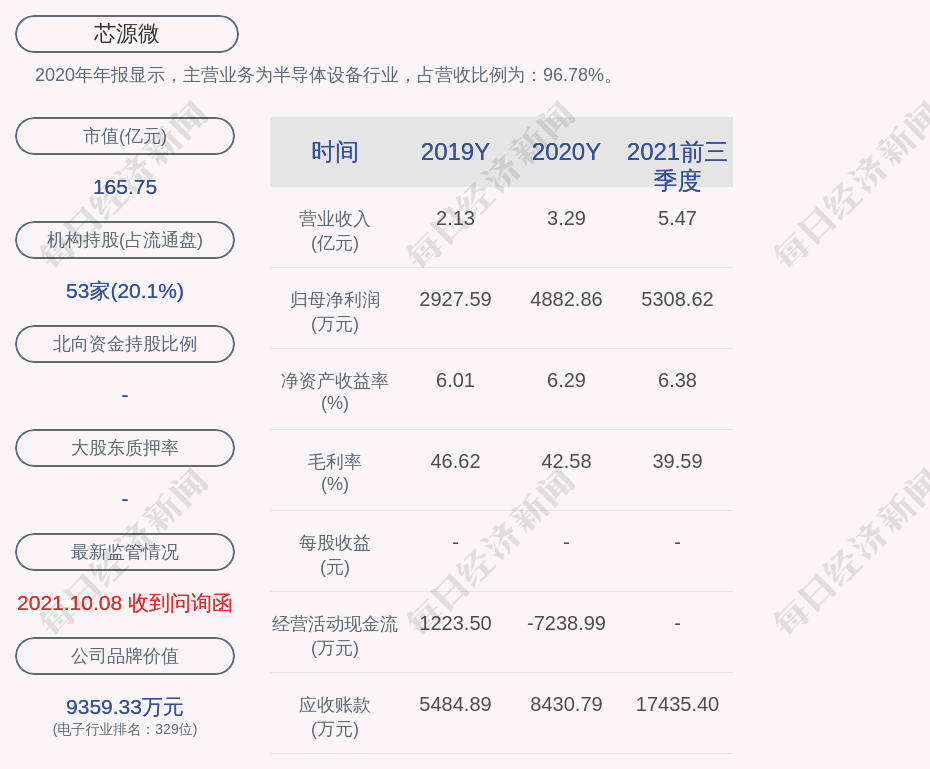Click the 应收账款(万元) row label
This screenshot has width=930, height=769.
335,717
